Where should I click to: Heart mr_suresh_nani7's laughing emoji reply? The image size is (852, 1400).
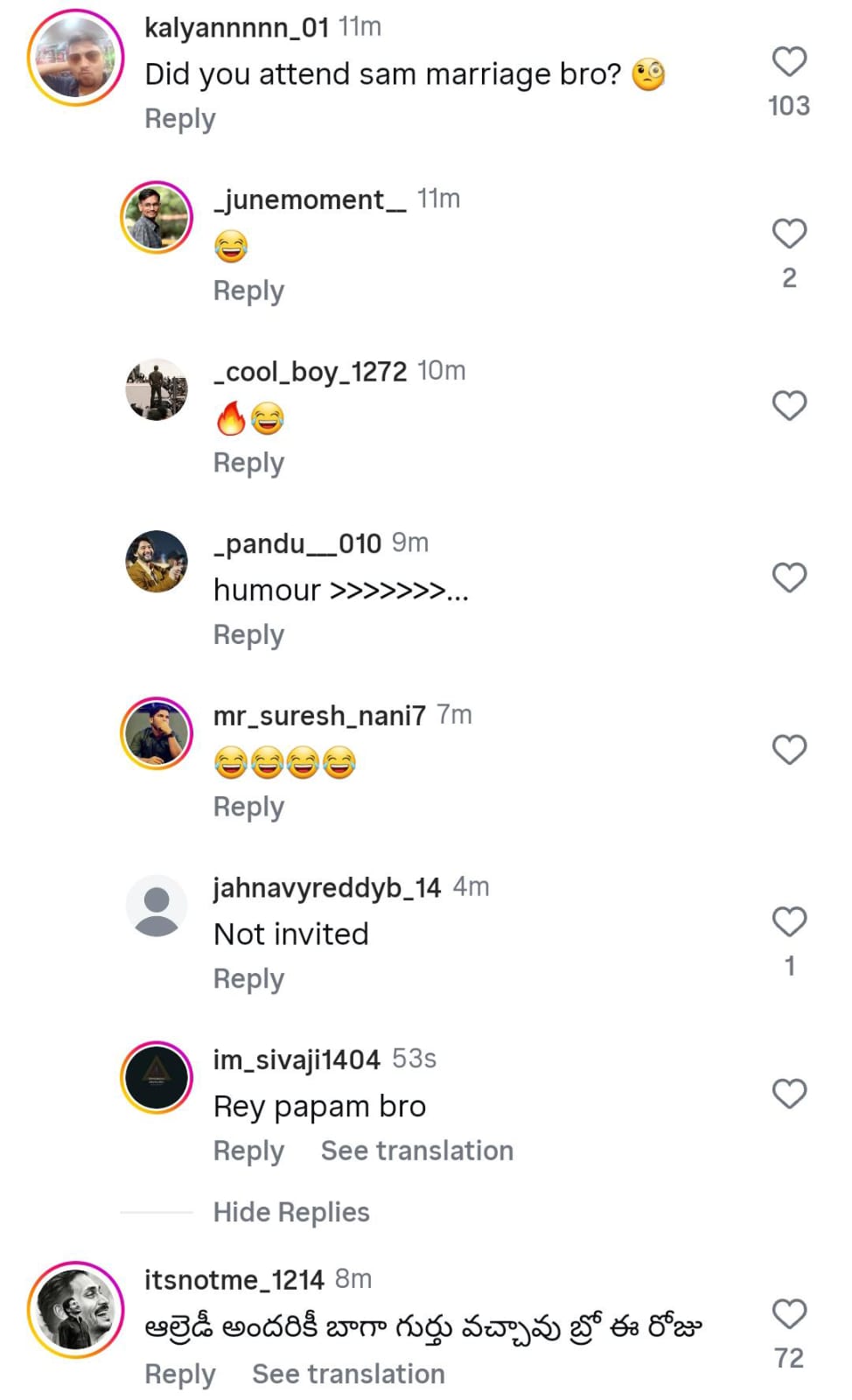788,750
